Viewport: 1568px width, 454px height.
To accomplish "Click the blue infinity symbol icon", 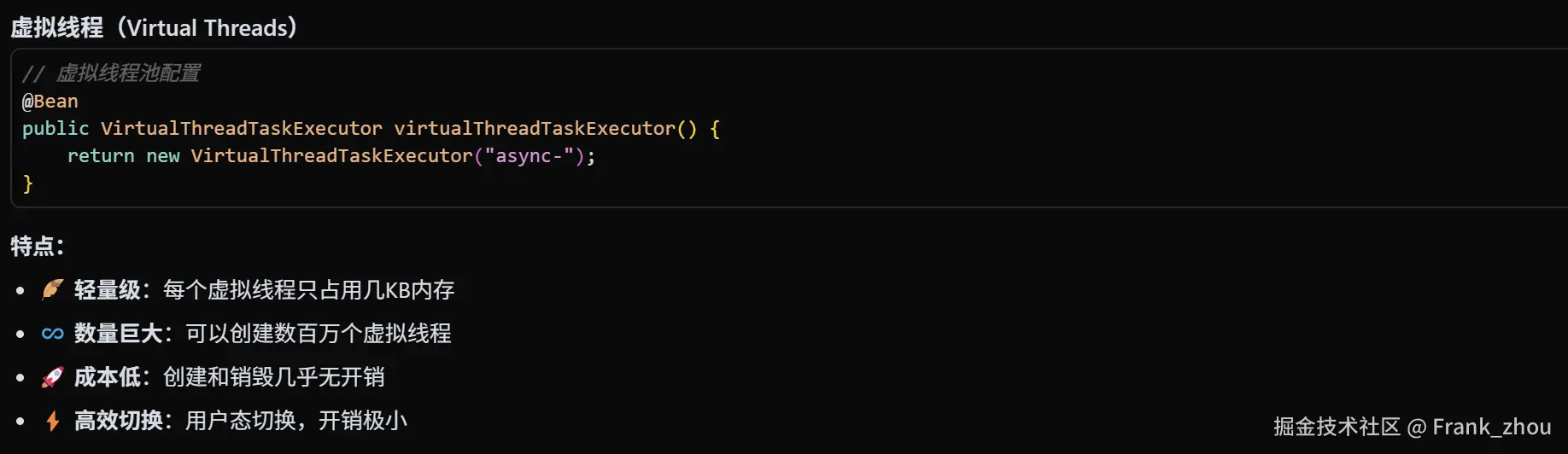I will coord(52,334).
